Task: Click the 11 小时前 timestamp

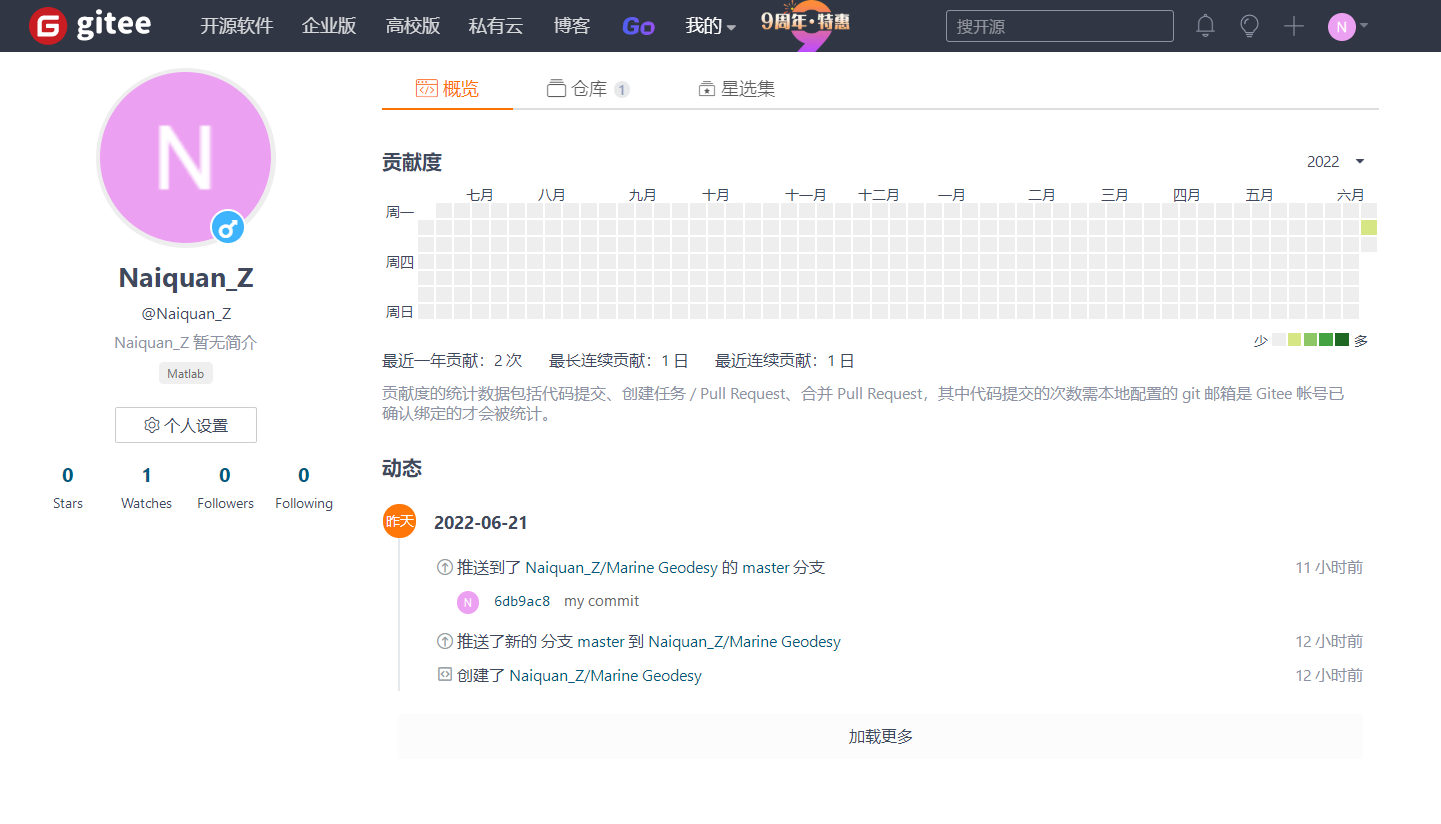Action: point(1329,567)
